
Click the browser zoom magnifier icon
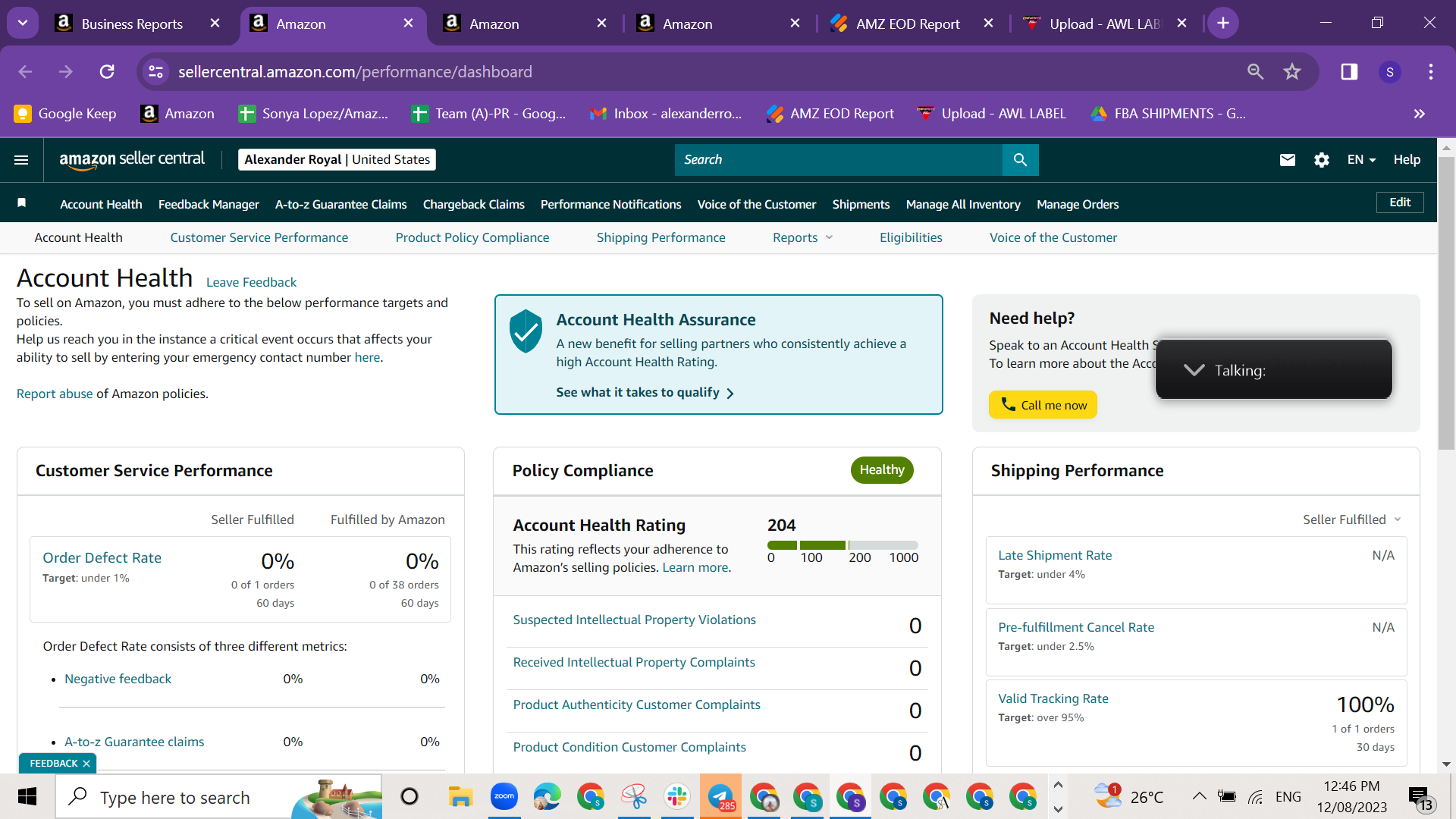point(1256,71)
